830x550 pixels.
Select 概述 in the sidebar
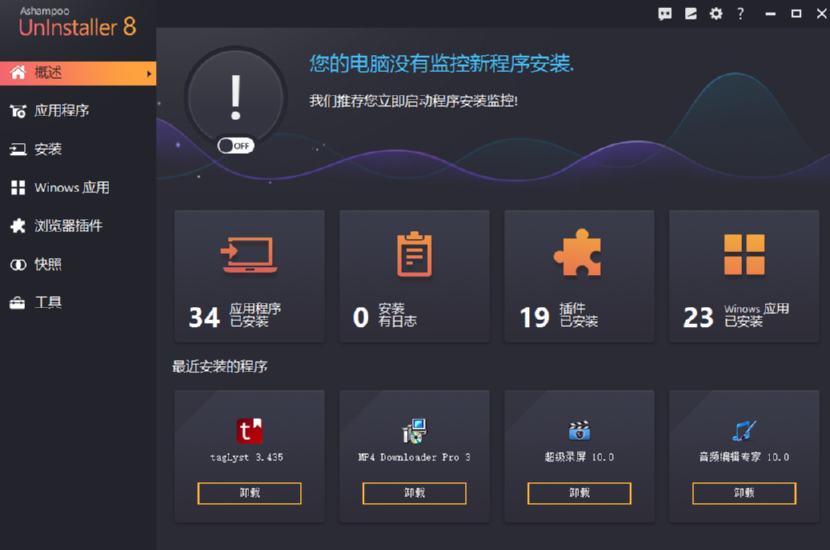78,73
